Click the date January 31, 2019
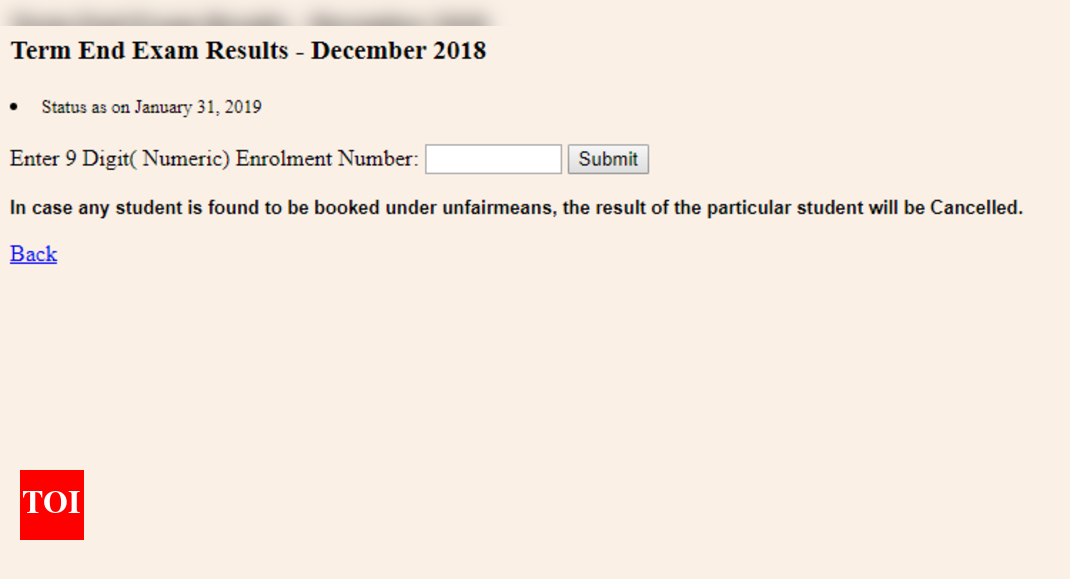Viewport: 1070px width, 579px height. click(198, 107)
